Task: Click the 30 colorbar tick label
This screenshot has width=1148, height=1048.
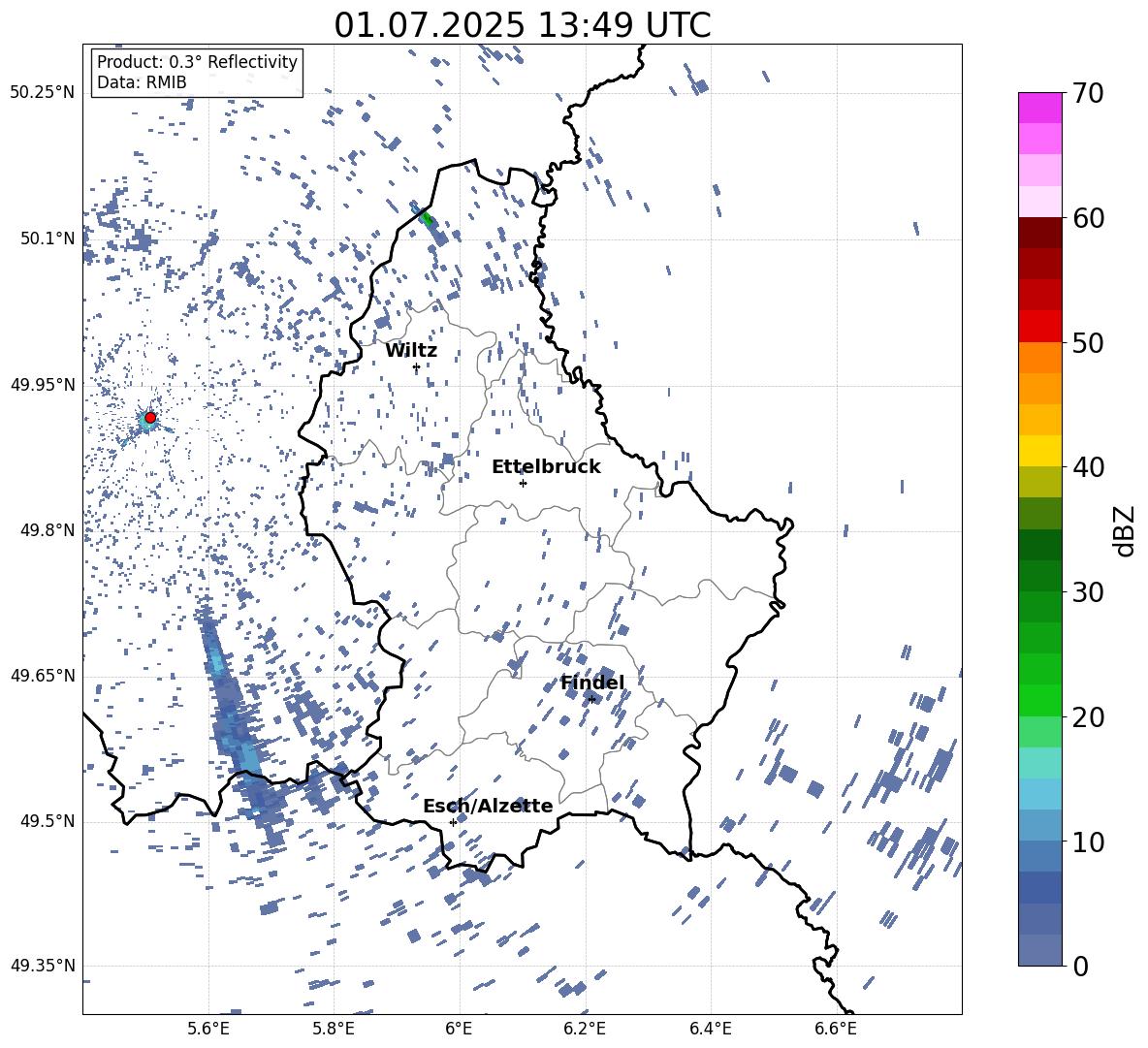Action: pyautogui.click(x=1088, y=592)
